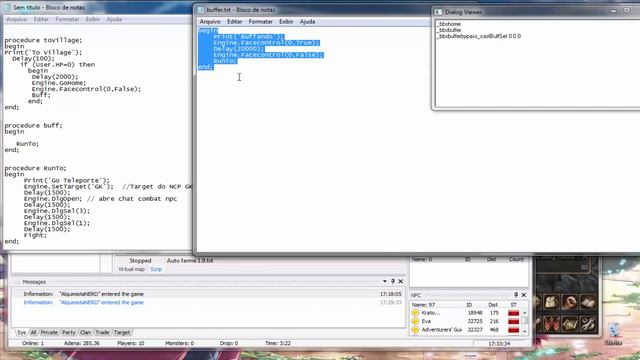640x360 pixels.
Task: Switch to the Trade messages tab
Action: click(102, 333)
